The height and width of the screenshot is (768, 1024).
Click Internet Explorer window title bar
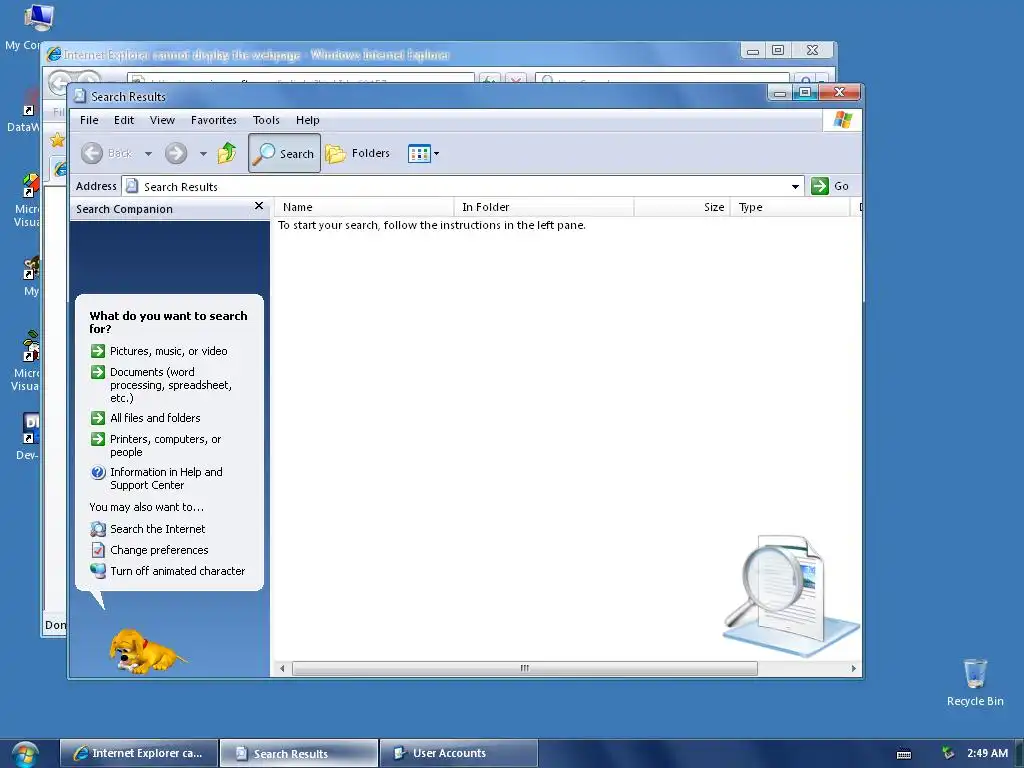pyautogui.click(x=392, y=54)
